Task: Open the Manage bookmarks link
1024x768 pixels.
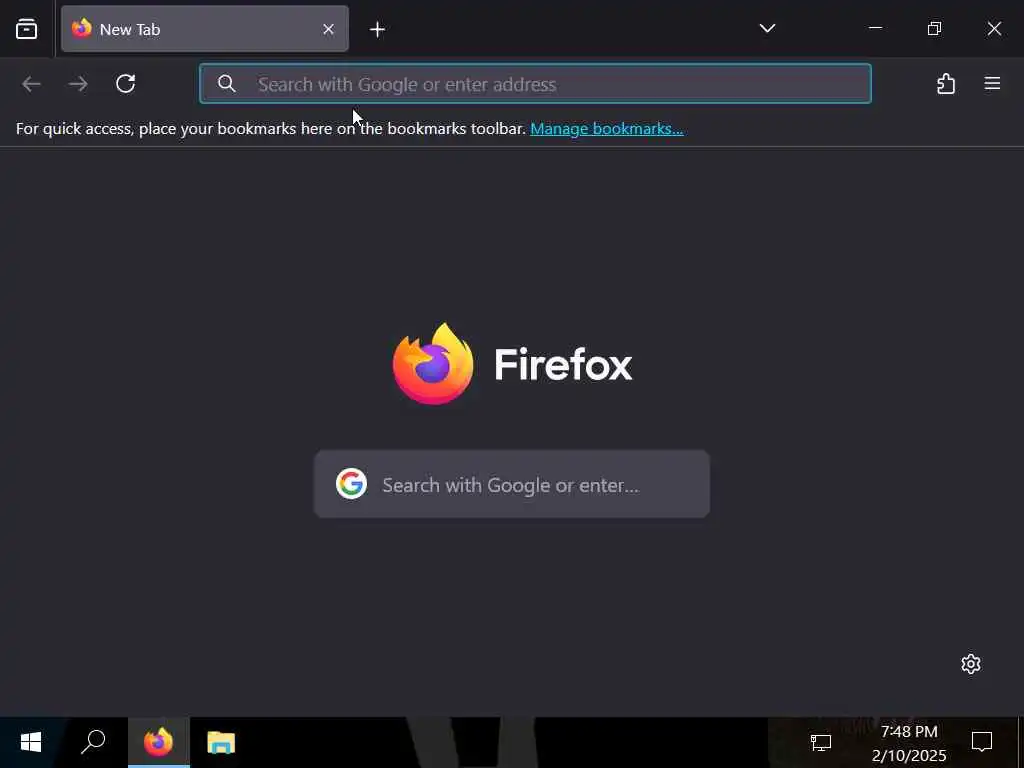Action: pyautogui.click(x=607, y=129)
